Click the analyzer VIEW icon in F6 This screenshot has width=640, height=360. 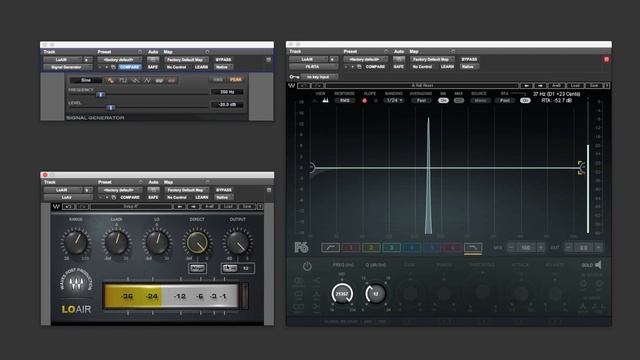tap(325, 100)
